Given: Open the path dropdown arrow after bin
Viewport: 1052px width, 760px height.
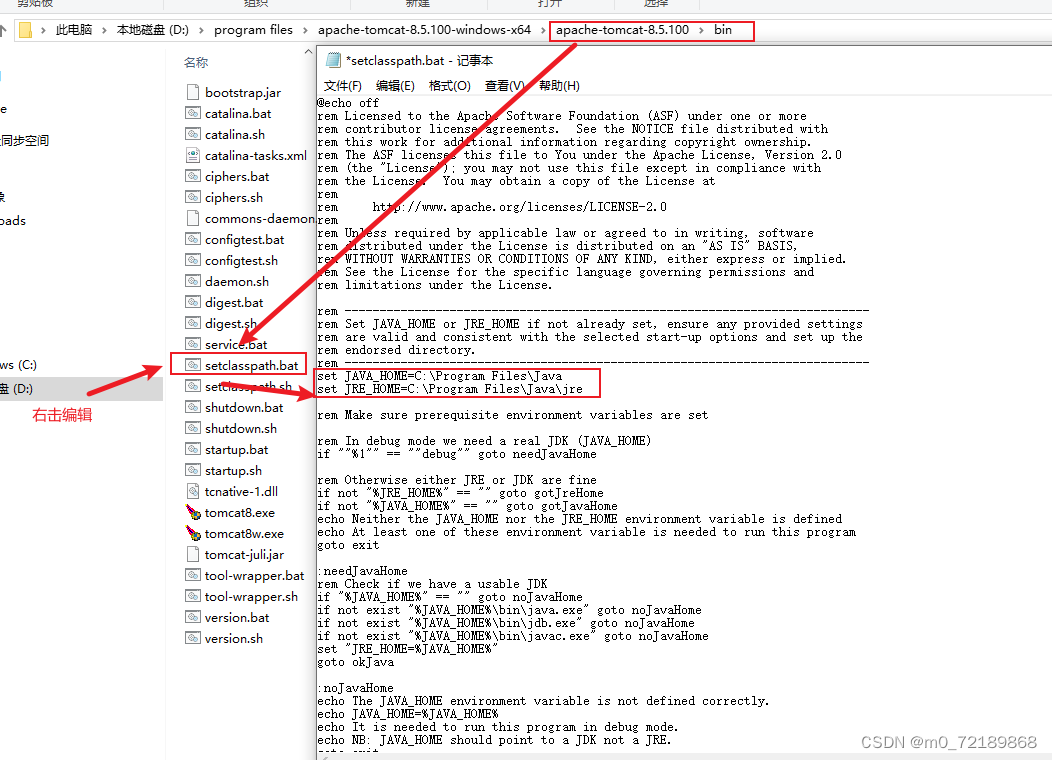Looking at the screenshot, I should (x=744, y=30).
